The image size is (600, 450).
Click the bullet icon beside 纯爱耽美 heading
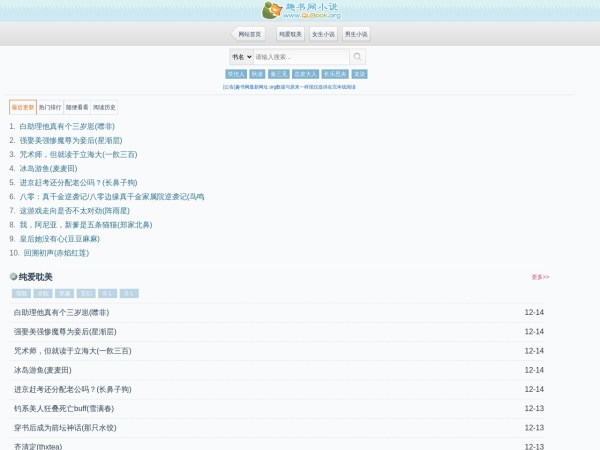click(13, 277)
